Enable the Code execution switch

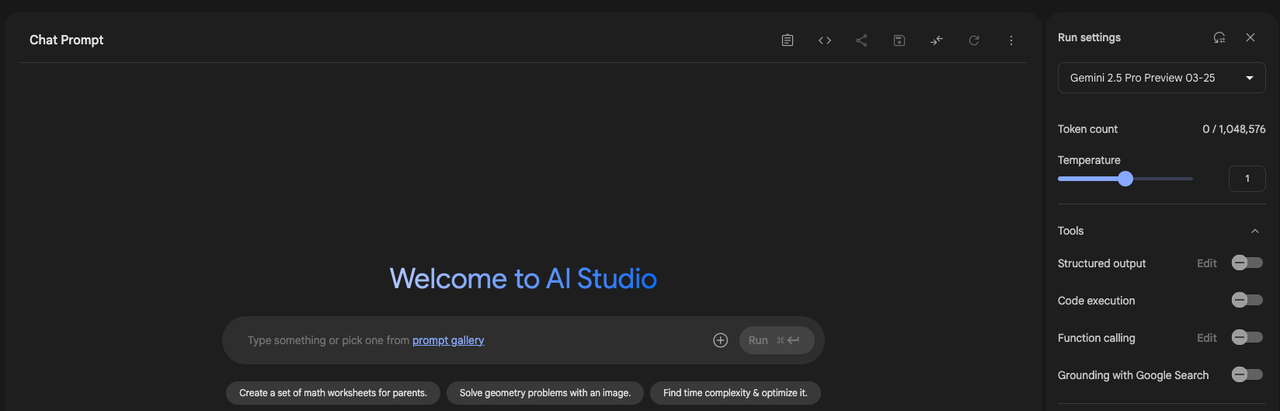point(1247,300)
